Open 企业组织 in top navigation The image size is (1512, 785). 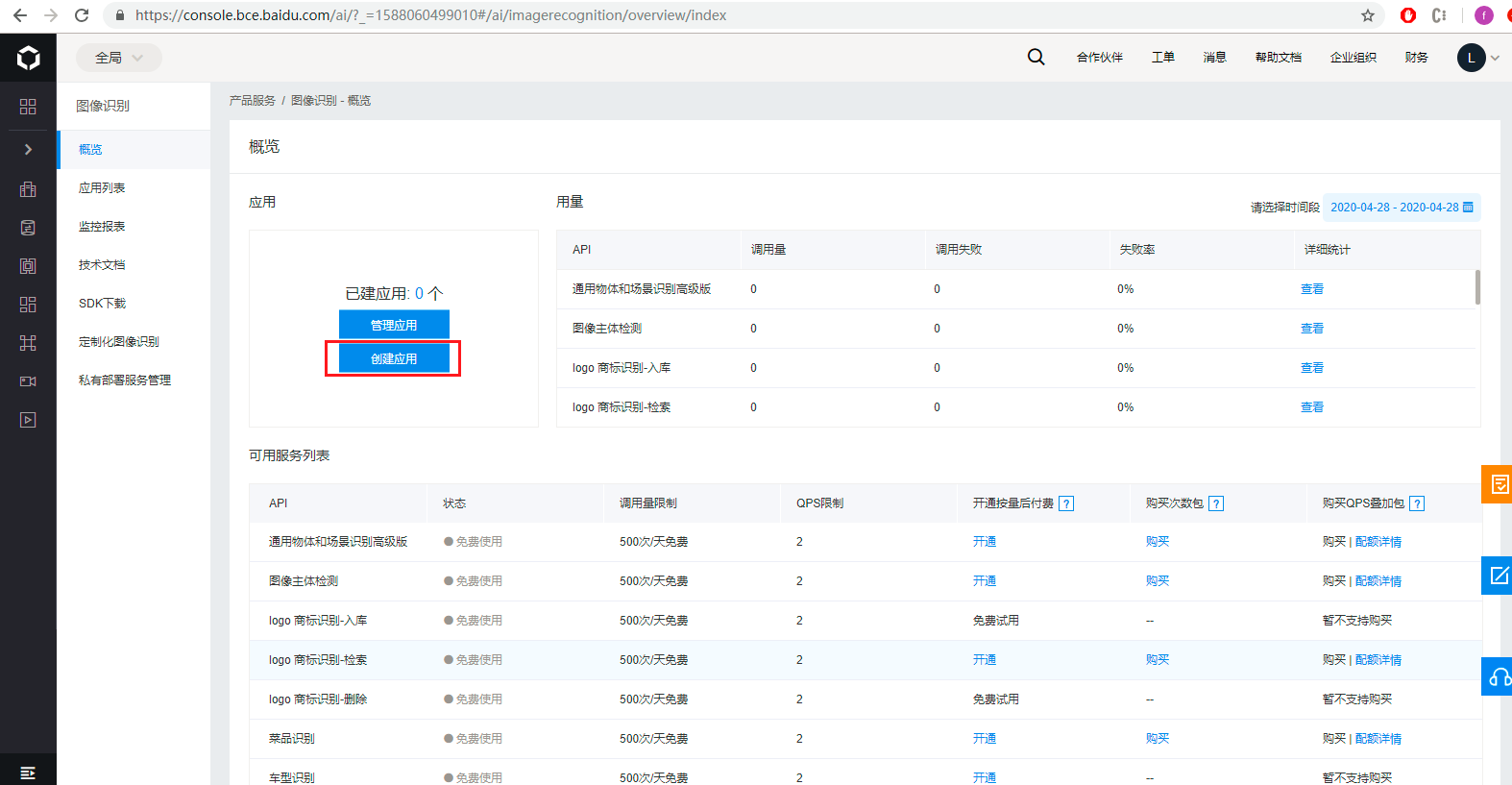1353,58
